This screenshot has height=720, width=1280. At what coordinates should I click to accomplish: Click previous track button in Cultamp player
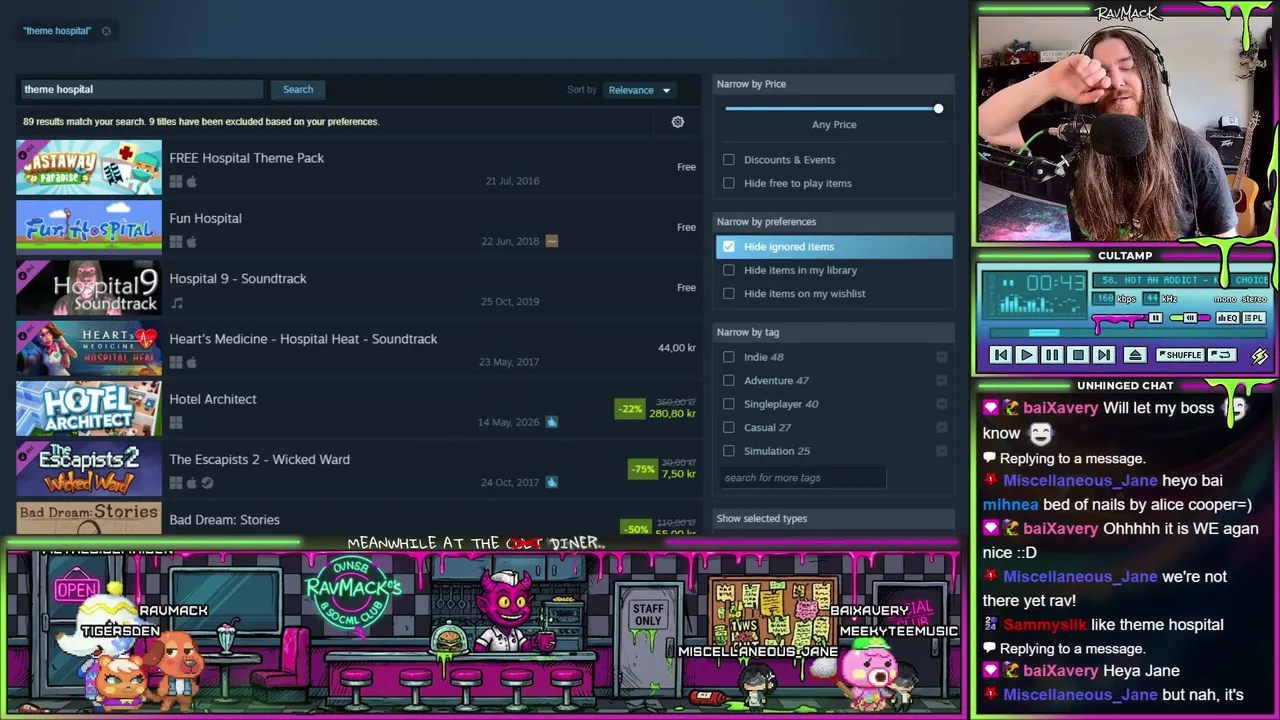tap(1000, 355)
